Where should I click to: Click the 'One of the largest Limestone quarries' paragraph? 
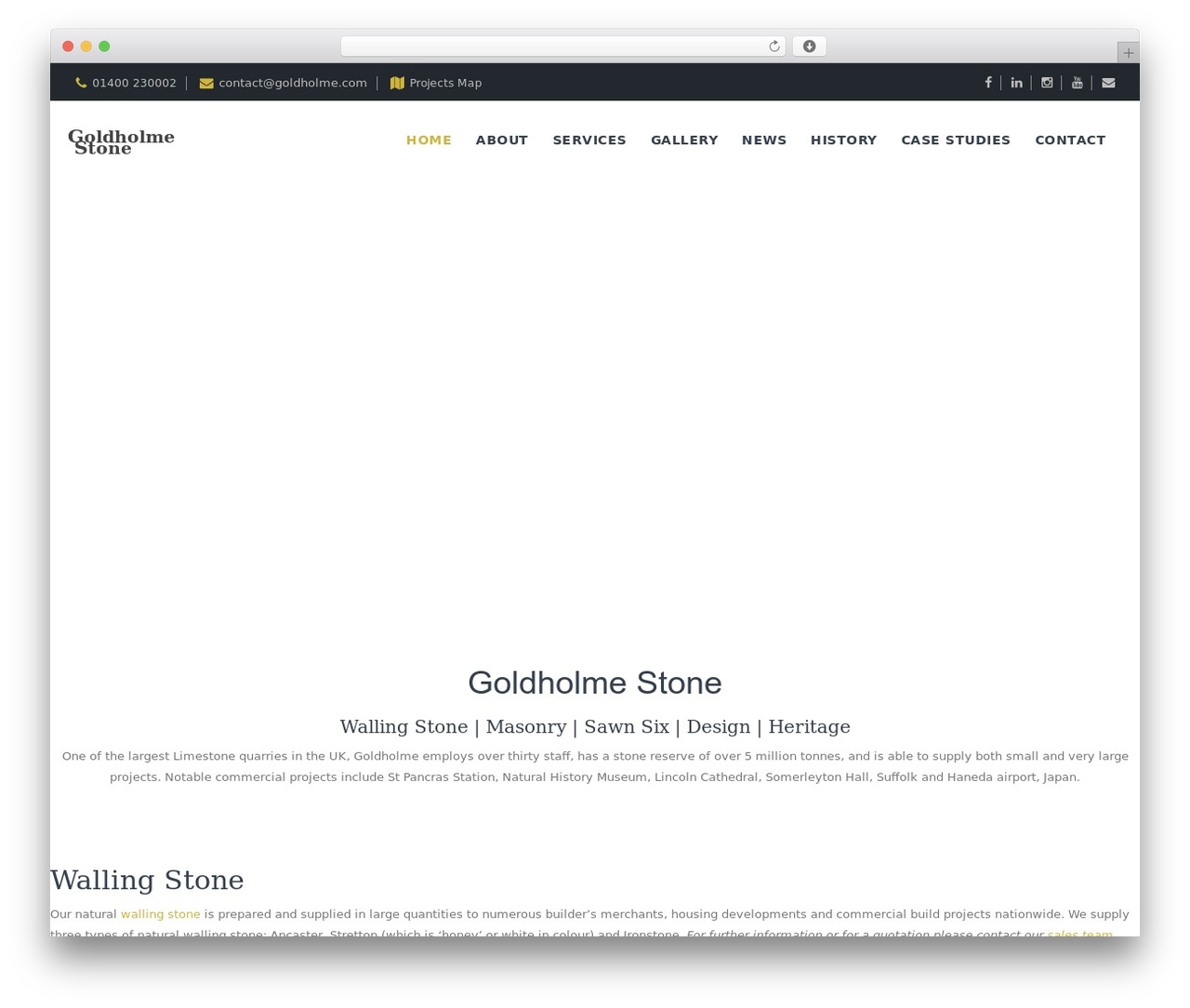click(595, 766)
